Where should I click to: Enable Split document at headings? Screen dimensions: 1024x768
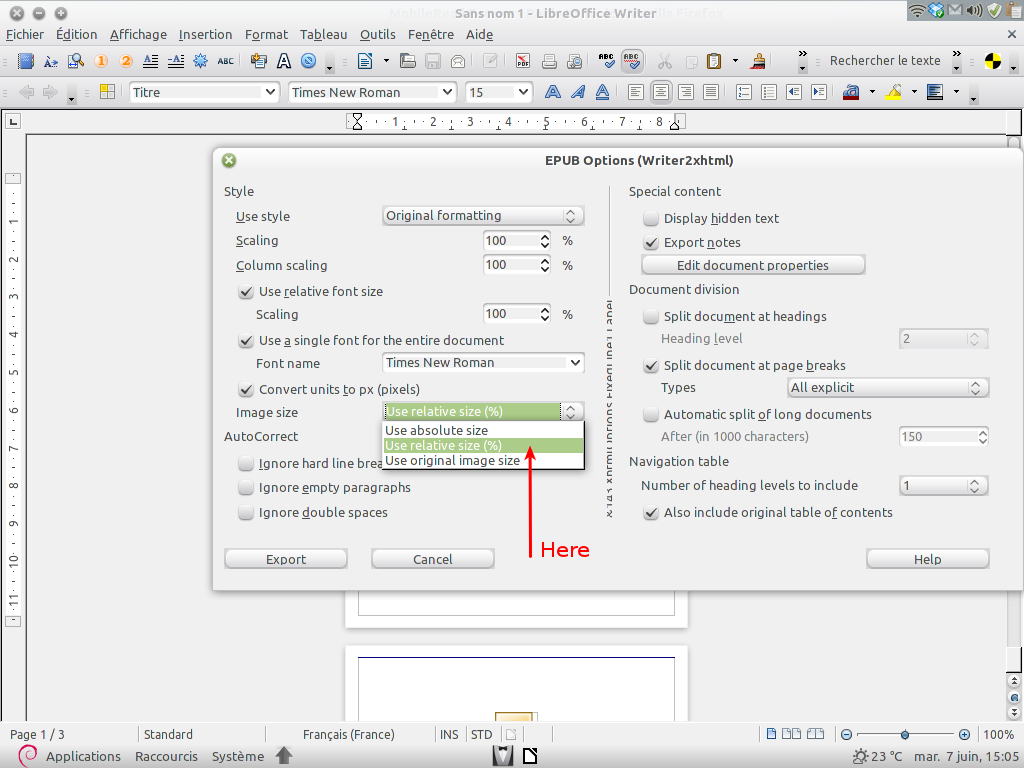click(x=651, y=317)
